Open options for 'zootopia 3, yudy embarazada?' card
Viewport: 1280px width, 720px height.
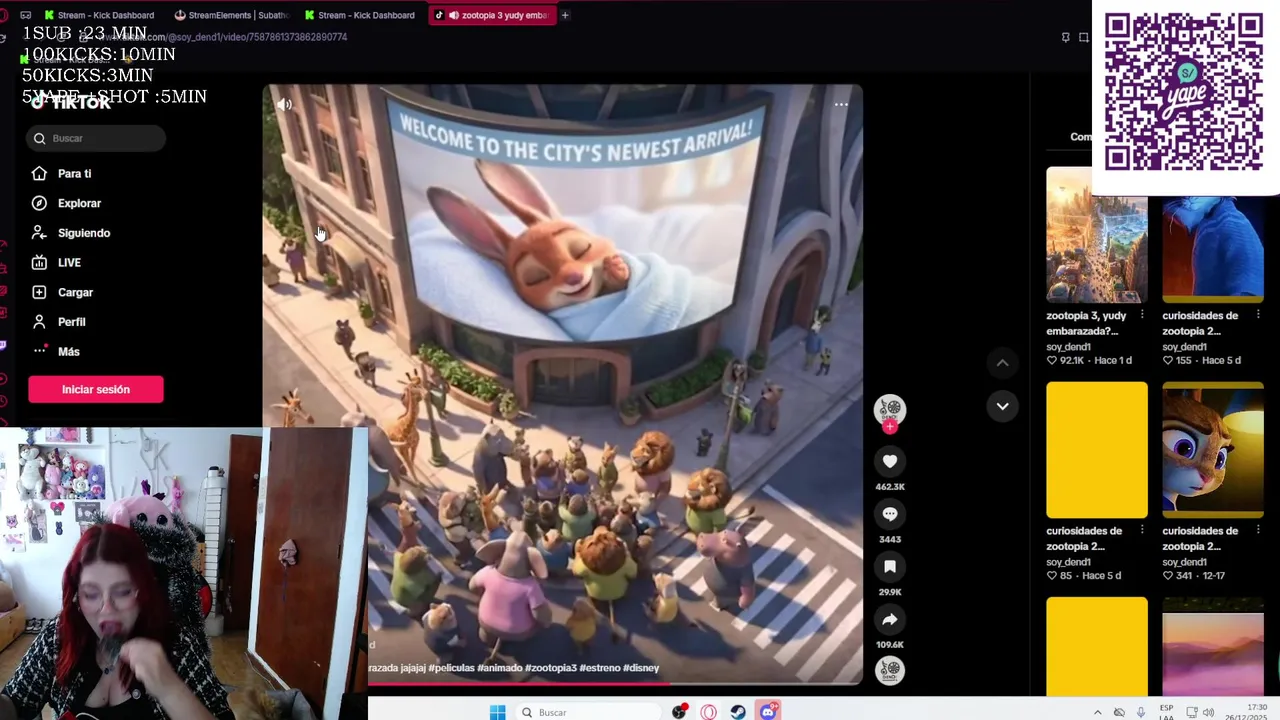[x=1142, y=315]
